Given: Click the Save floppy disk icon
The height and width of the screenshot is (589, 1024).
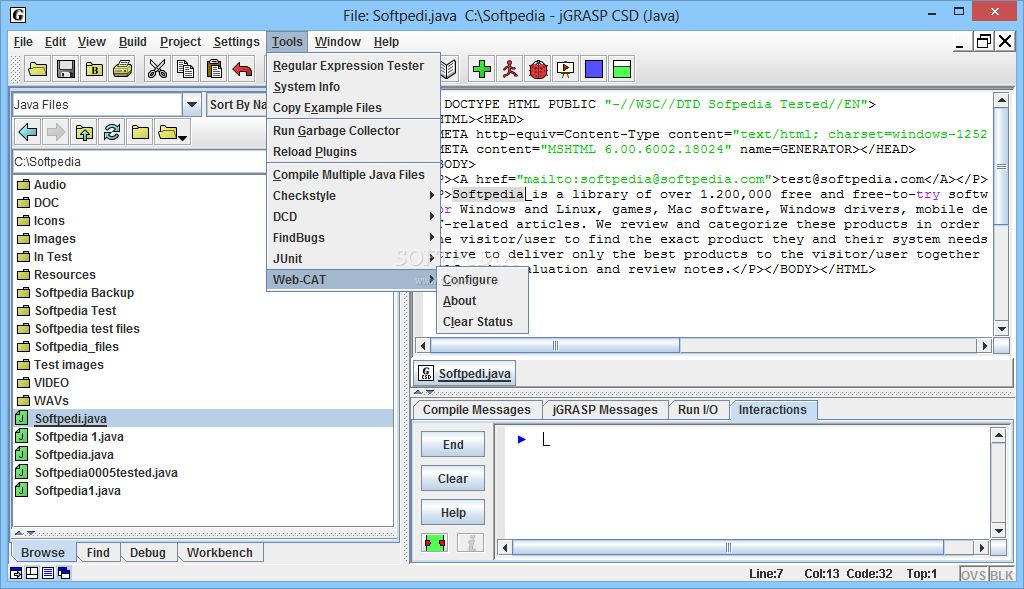Looking at the screenshot, I should point(66,69).
